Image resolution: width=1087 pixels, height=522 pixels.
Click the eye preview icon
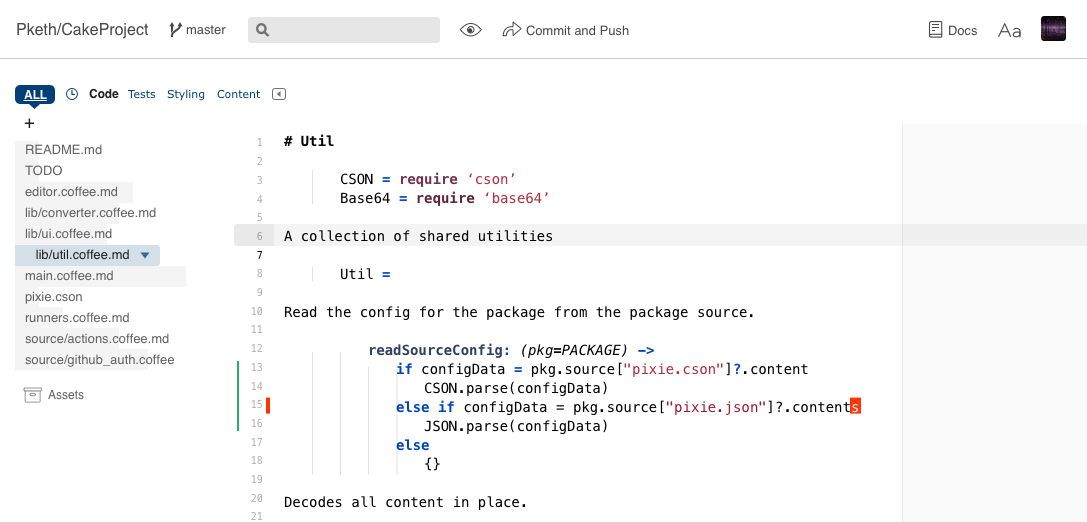click(471, 30)
